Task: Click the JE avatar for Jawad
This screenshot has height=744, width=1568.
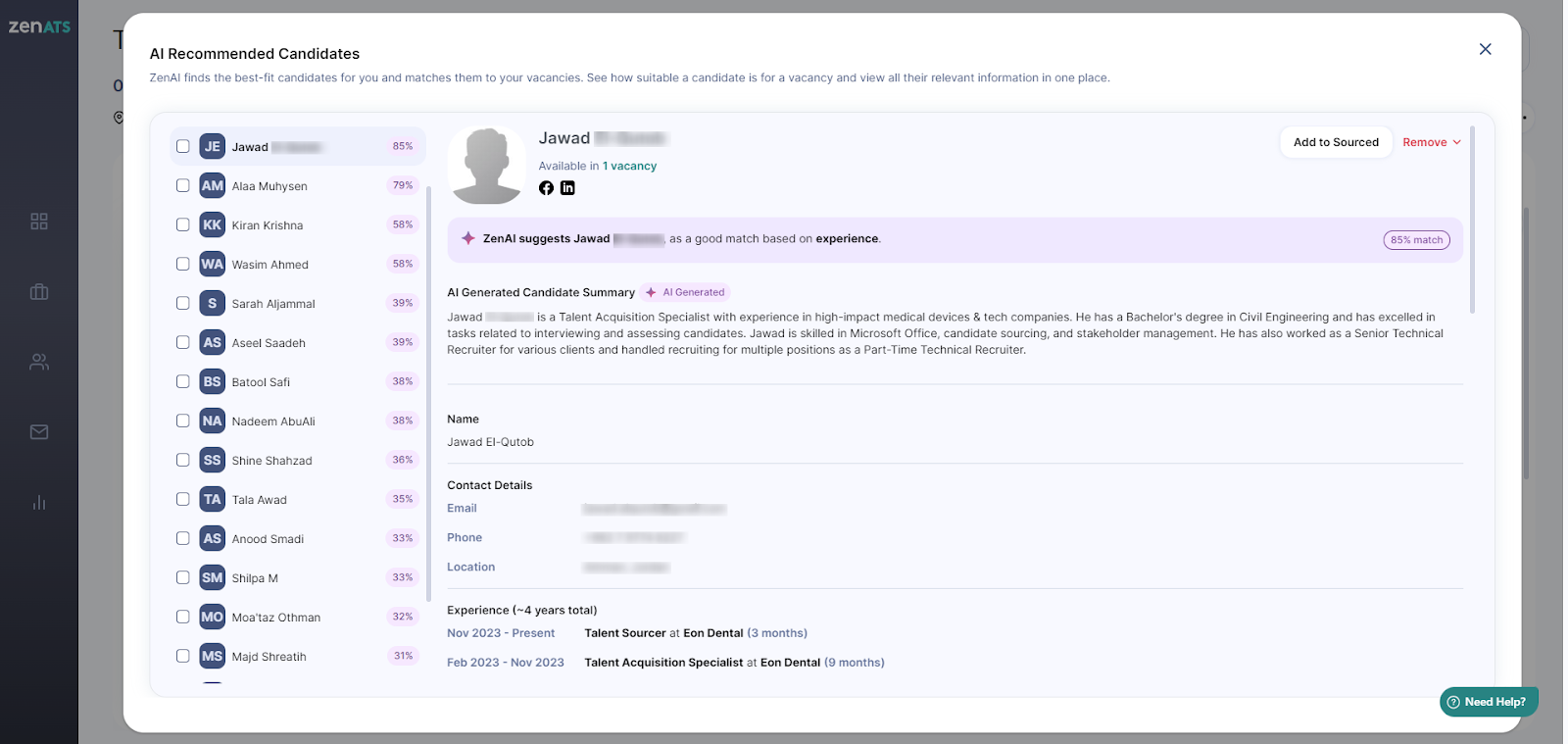Action: click(x=213, y=146)
